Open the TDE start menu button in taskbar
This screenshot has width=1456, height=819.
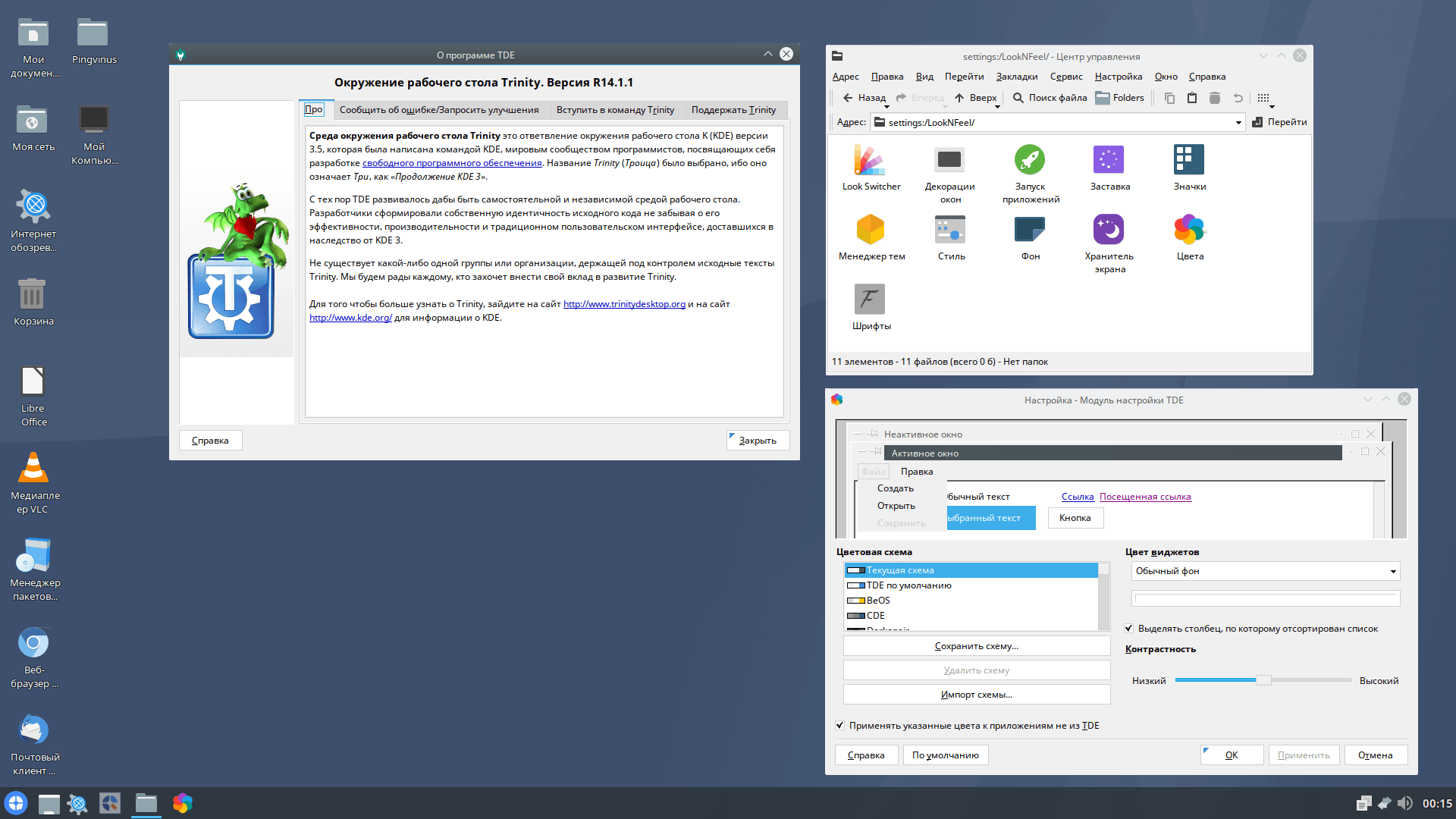coord(16,803)
